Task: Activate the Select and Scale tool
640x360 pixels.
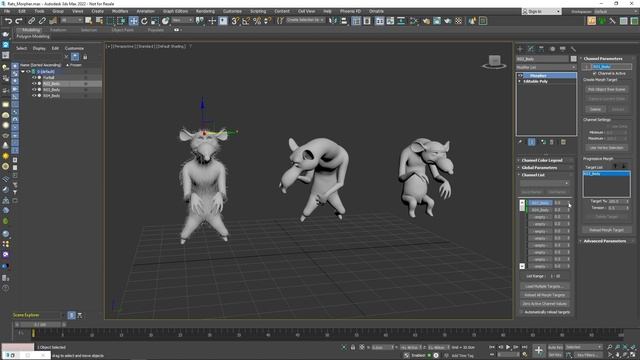Action: click(x=155, y=21)
